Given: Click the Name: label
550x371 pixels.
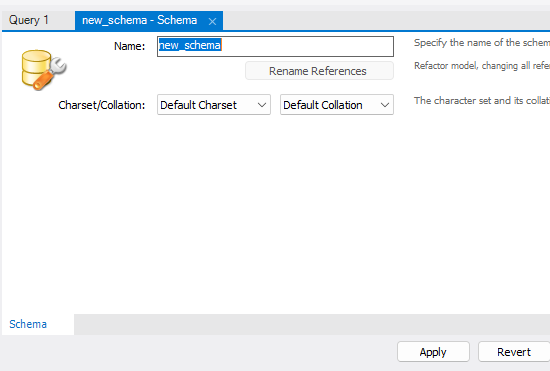Looking at the screenshot, I should tap(129, 46).
